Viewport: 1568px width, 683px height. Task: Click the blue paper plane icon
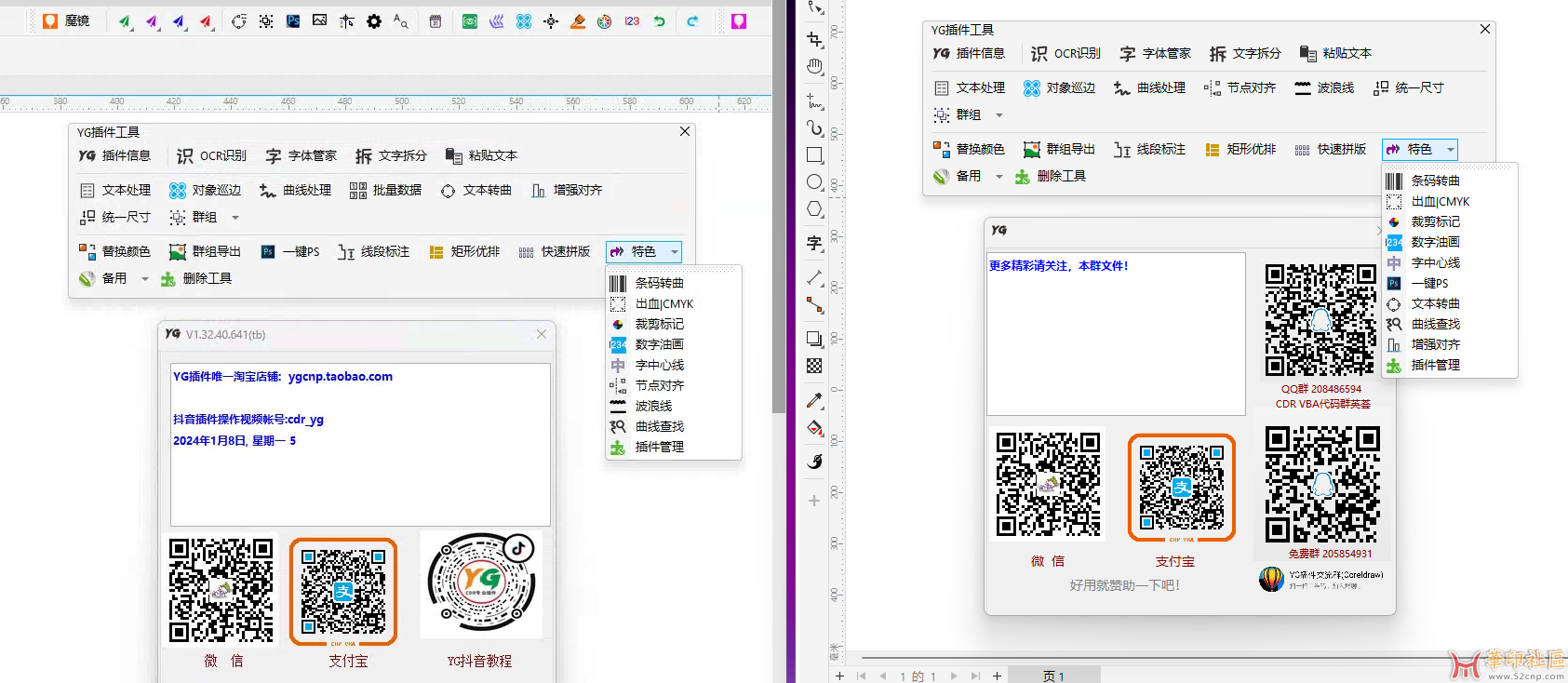179,21
